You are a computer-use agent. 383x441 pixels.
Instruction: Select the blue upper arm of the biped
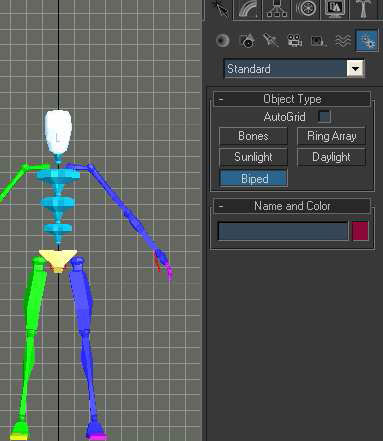click(108, 190)
